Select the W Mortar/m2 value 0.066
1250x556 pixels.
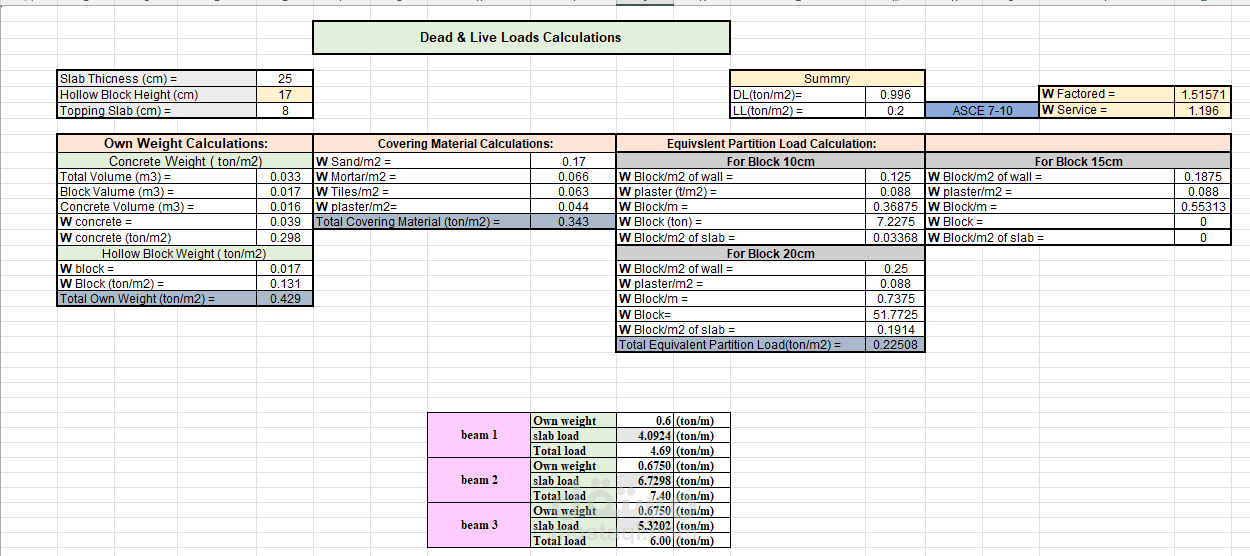coord(574,177)
